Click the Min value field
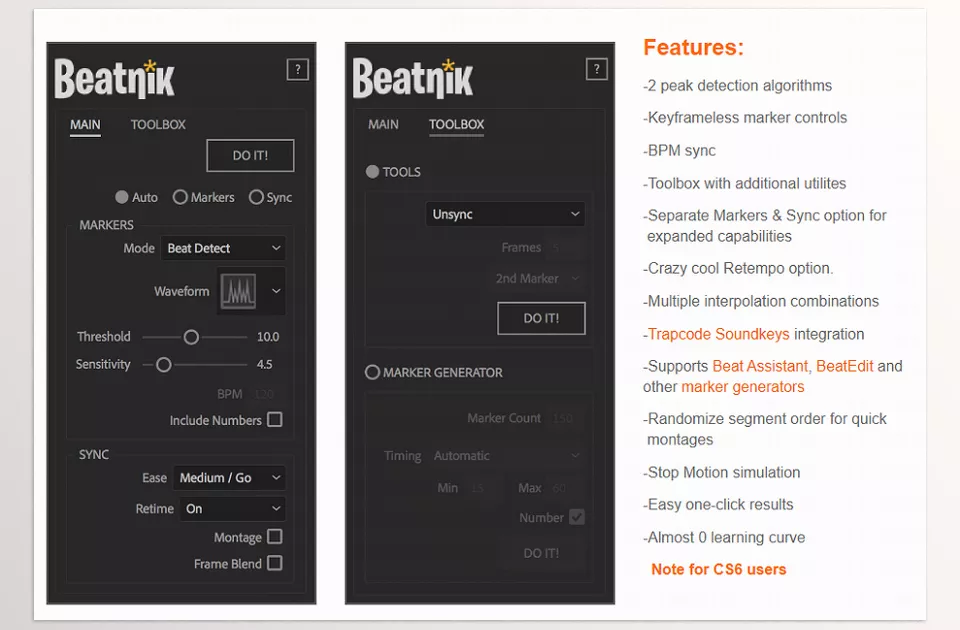Screen dimensions: 960x630 [x=478, y=488]
